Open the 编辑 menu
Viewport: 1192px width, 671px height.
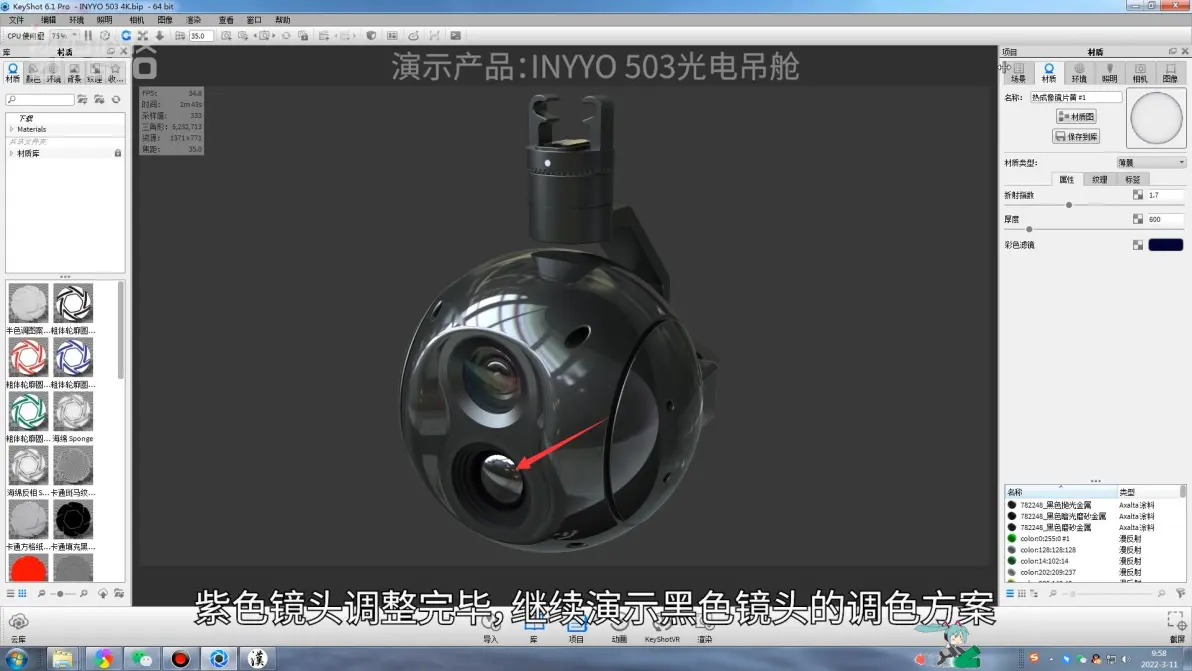(x=48, y=20)
